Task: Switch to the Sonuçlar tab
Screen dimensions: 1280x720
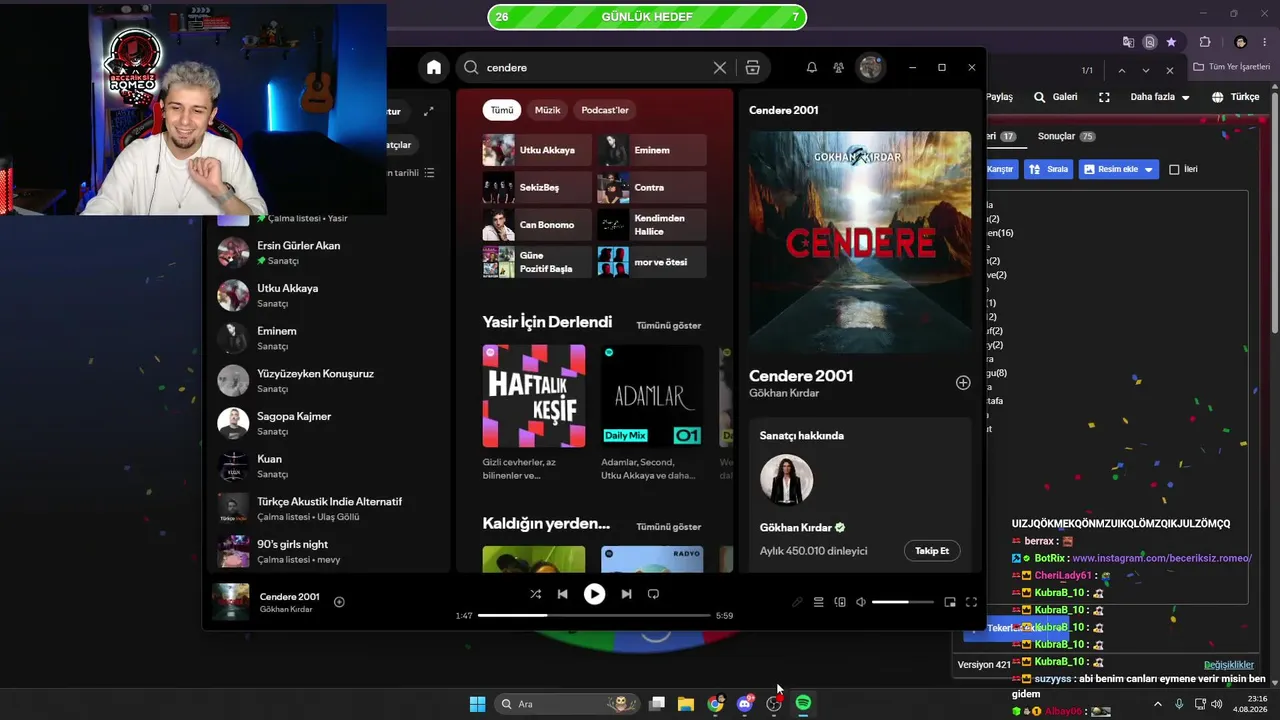Action: pos(1066,136)
